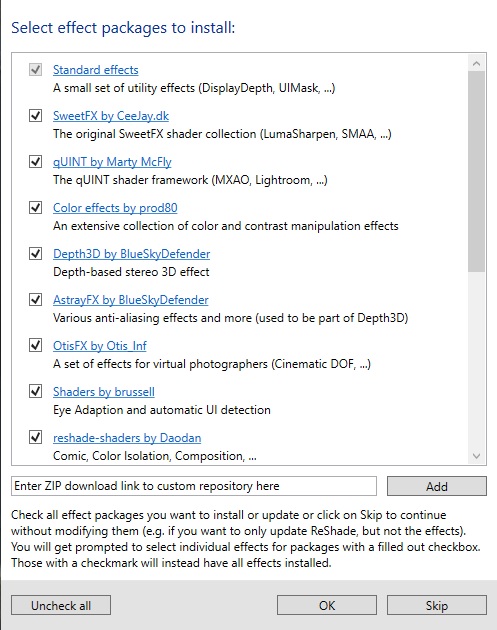Toggle Color effects by prod80 checkbox
This screenshot has height=630, width=497.
click(35, 208)
